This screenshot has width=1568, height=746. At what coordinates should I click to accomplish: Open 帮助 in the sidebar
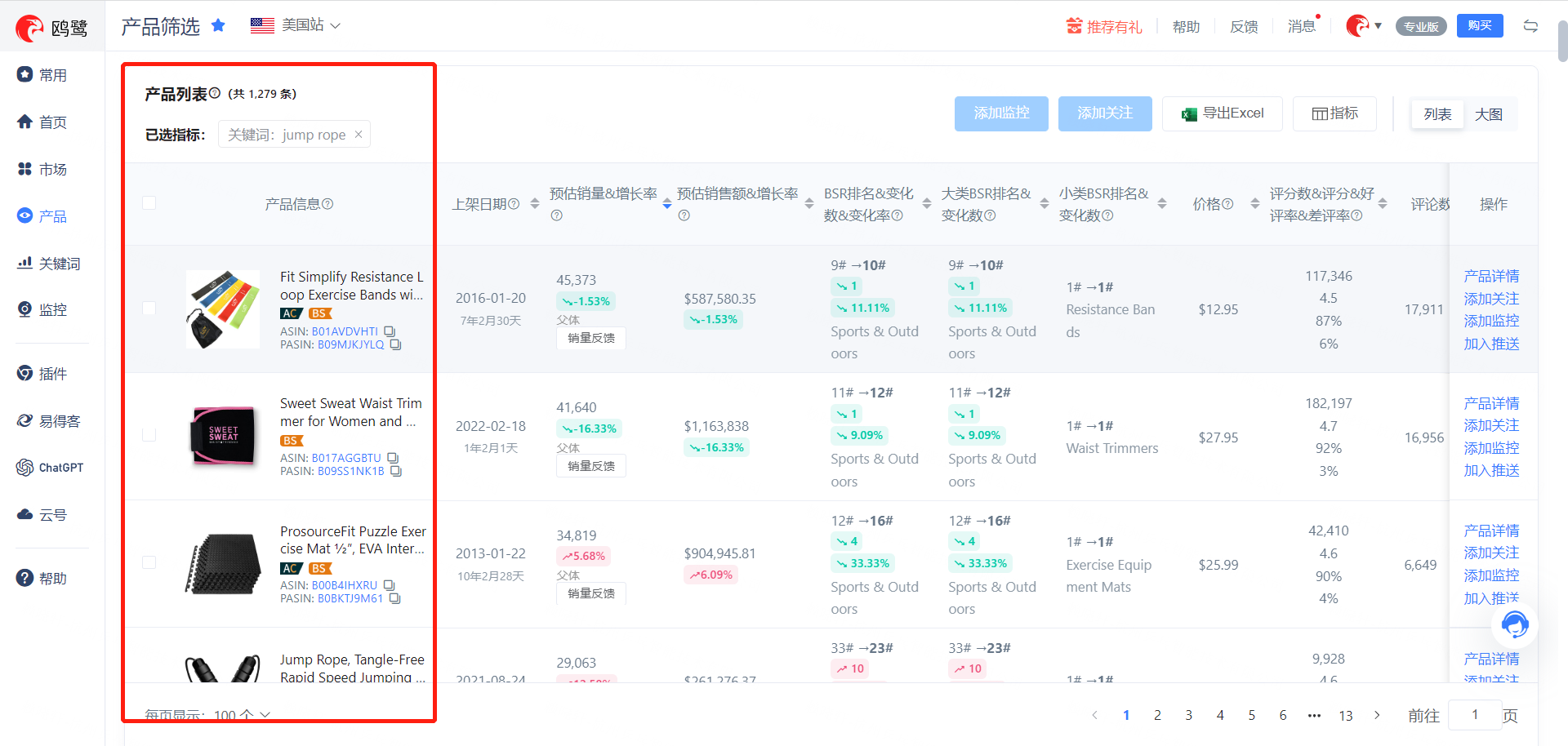click(42, 579)
